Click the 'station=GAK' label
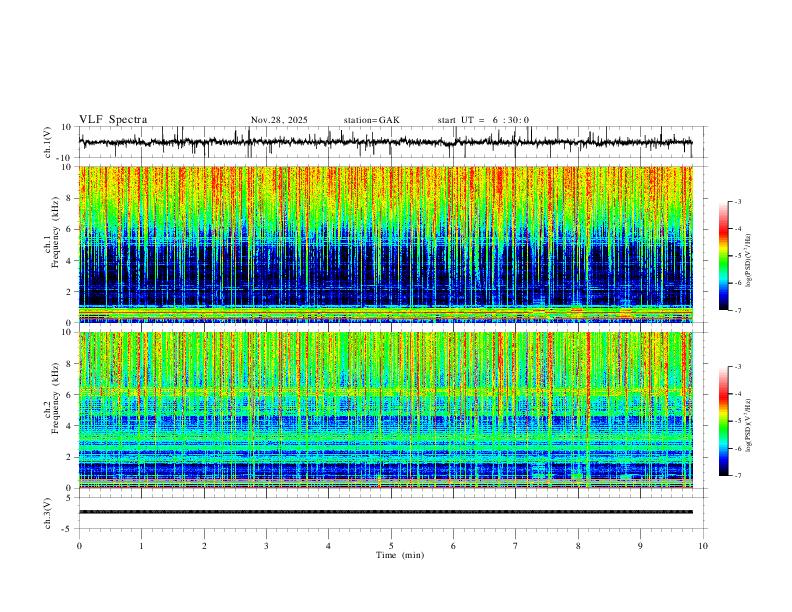 [x=371, y=120]
